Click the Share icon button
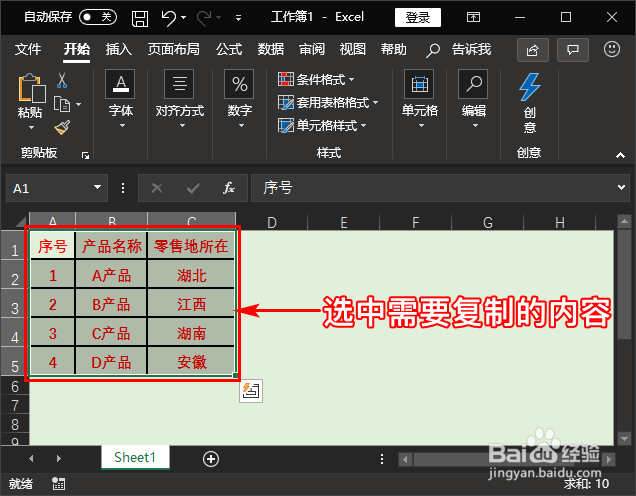Screen dimensions: 636x496 tap(533, 50)
